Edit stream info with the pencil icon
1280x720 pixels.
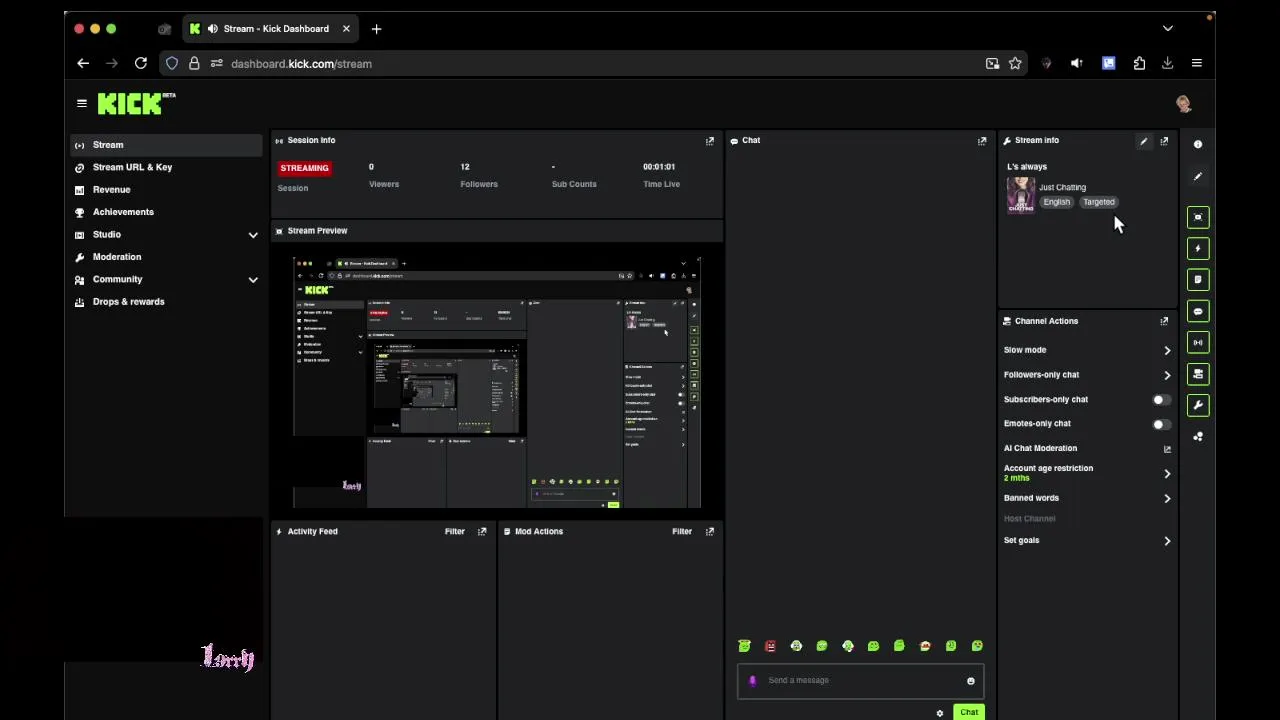coord(1143,141)
